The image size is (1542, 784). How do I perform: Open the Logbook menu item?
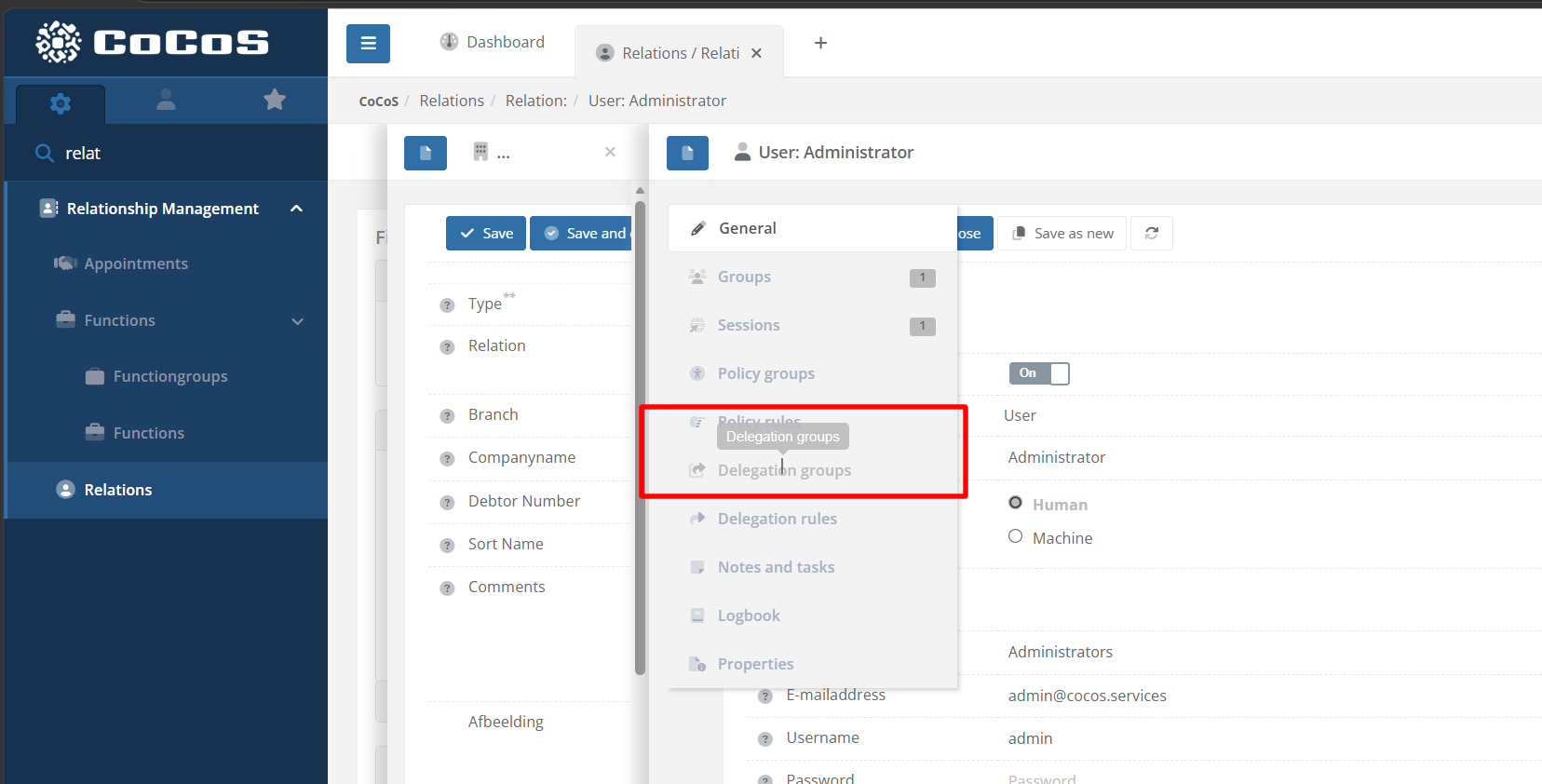click(x=813, y=615)
